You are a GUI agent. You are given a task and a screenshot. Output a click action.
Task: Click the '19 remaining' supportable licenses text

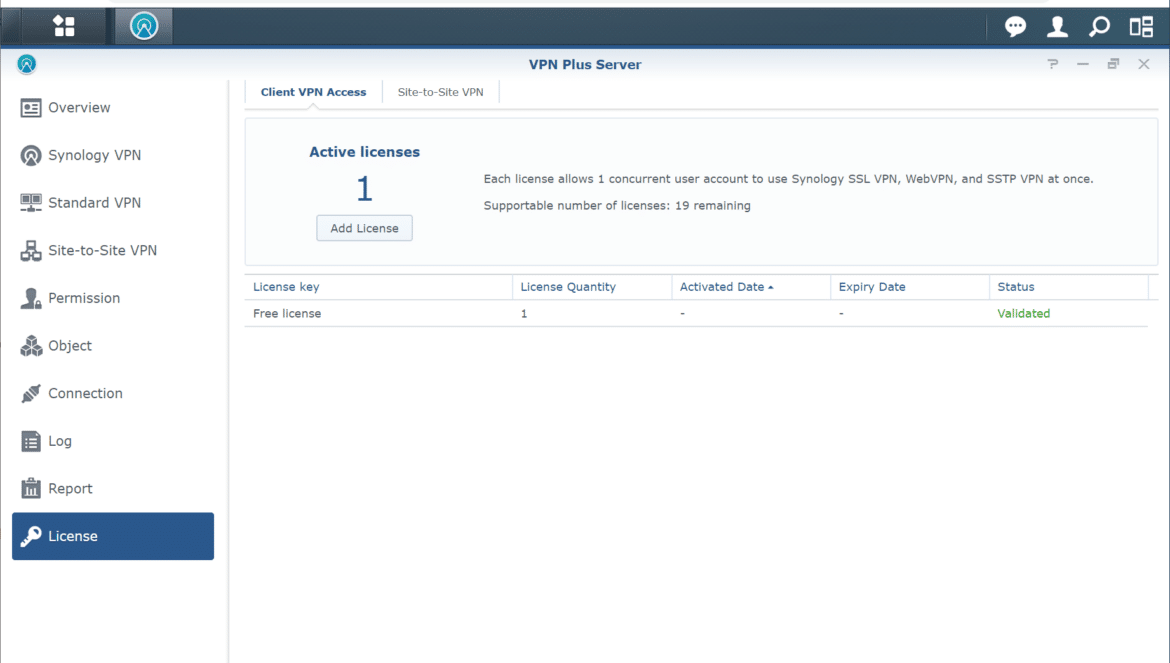point(713,206)
